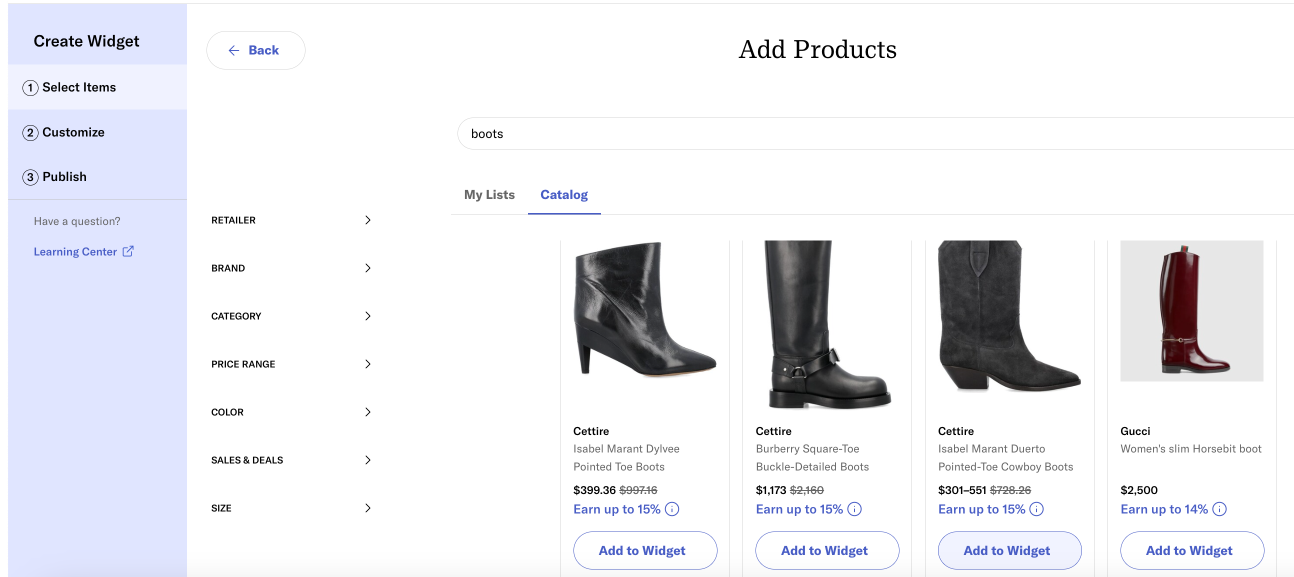Click the step 2 circle icon
The height and width of the screenshot is (577, 1294).
(x=31, y=132)
